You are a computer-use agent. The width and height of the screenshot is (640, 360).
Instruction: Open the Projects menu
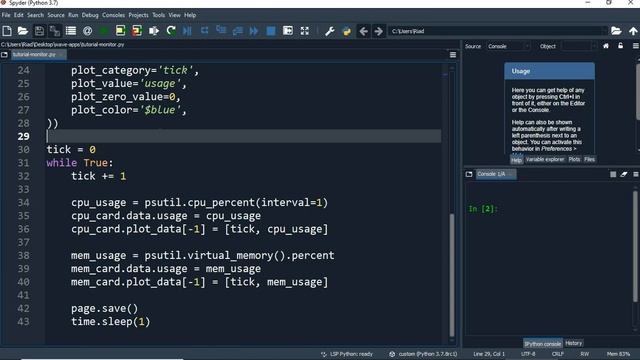[138, 15]
